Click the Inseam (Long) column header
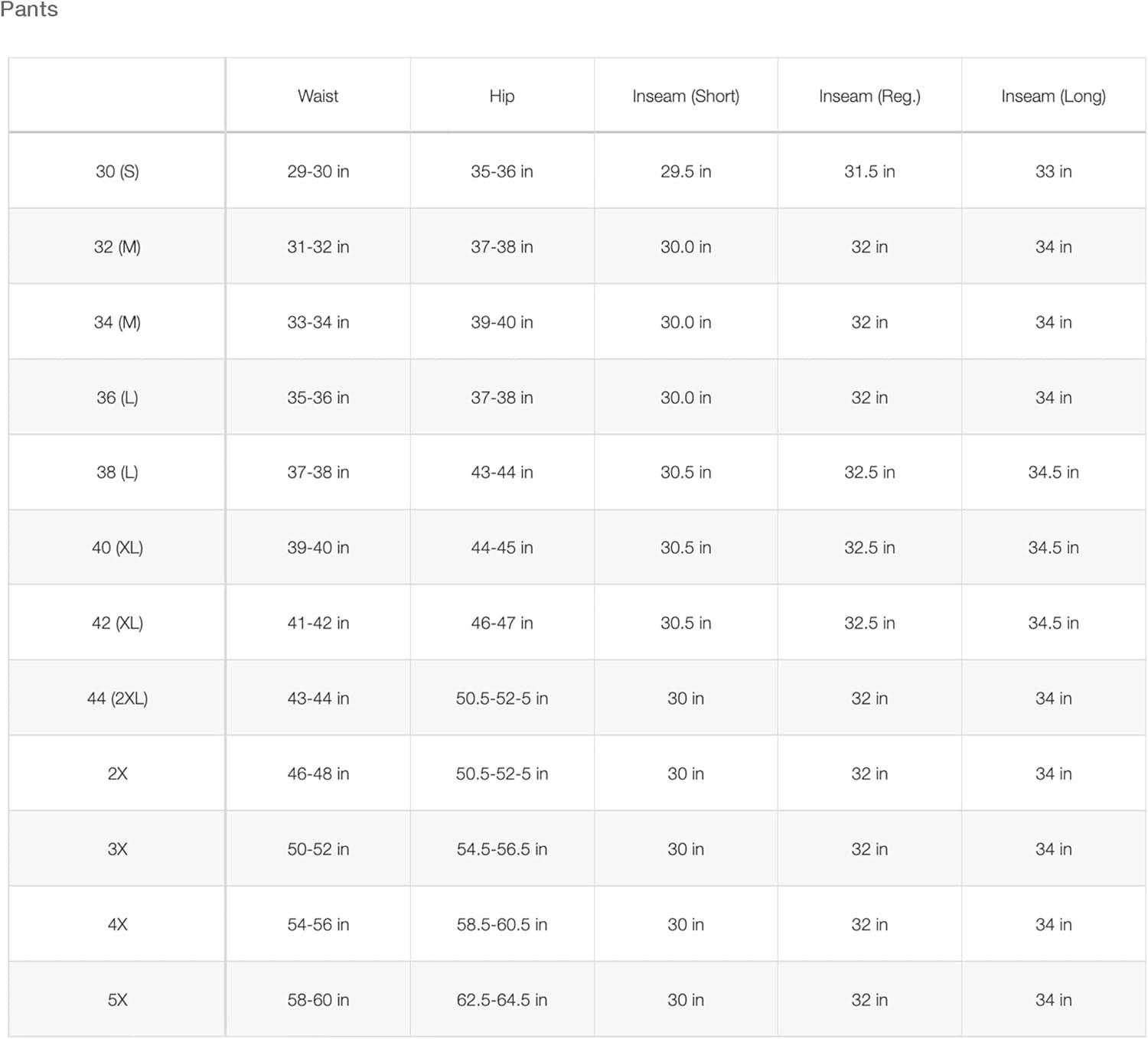1148x1039 pixels. click(1053, 96)
